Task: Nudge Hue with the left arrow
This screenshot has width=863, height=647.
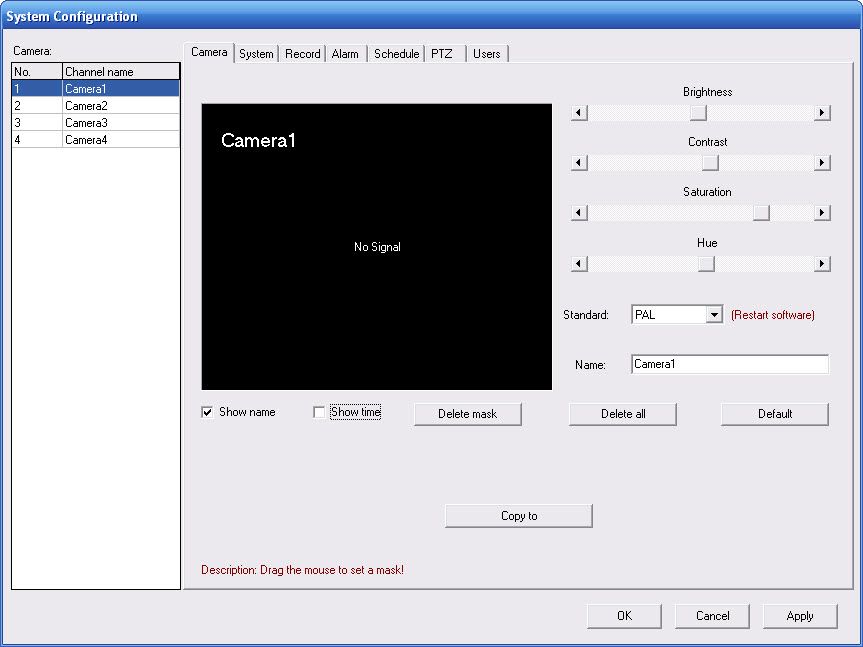Action: point(579,264)
